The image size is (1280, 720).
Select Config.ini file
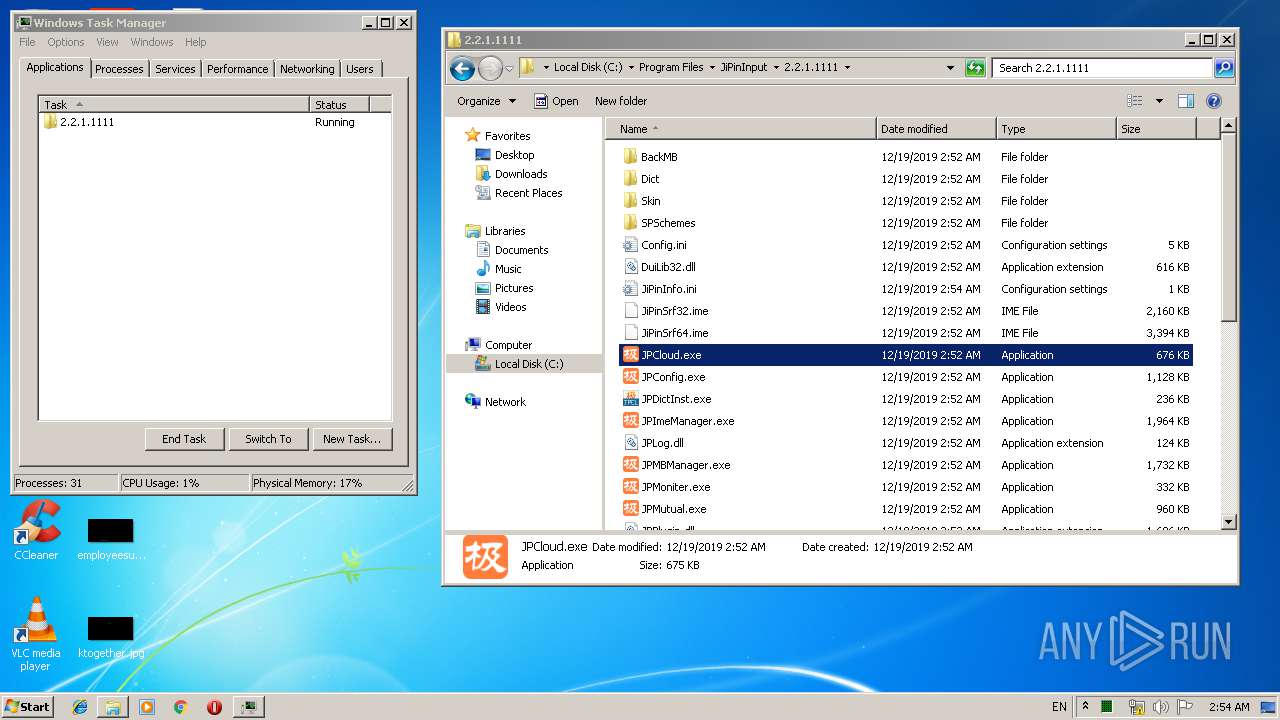[x=663, y=245]
